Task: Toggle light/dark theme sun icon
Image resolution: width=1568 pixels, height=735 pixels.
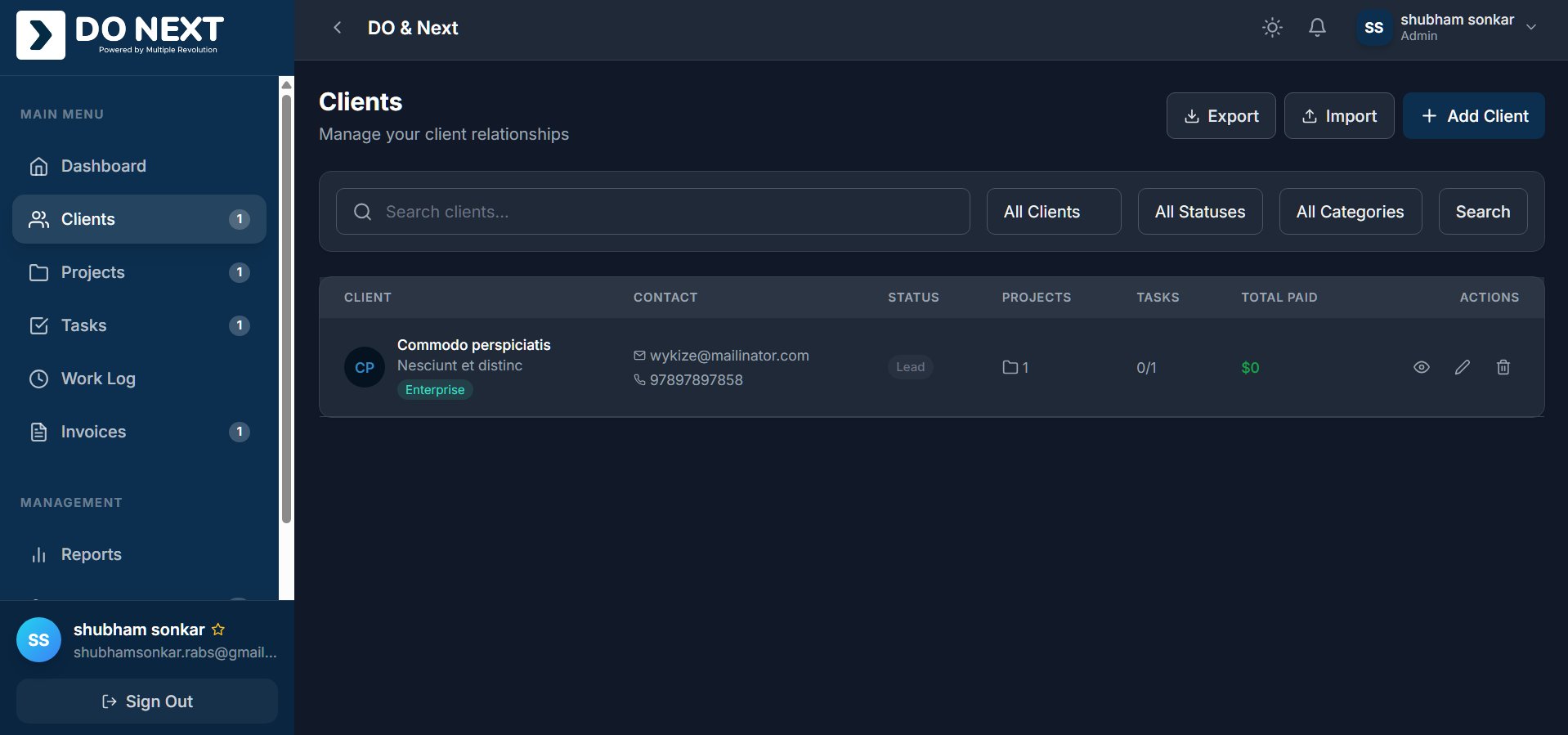Action: pos(1272,28)
